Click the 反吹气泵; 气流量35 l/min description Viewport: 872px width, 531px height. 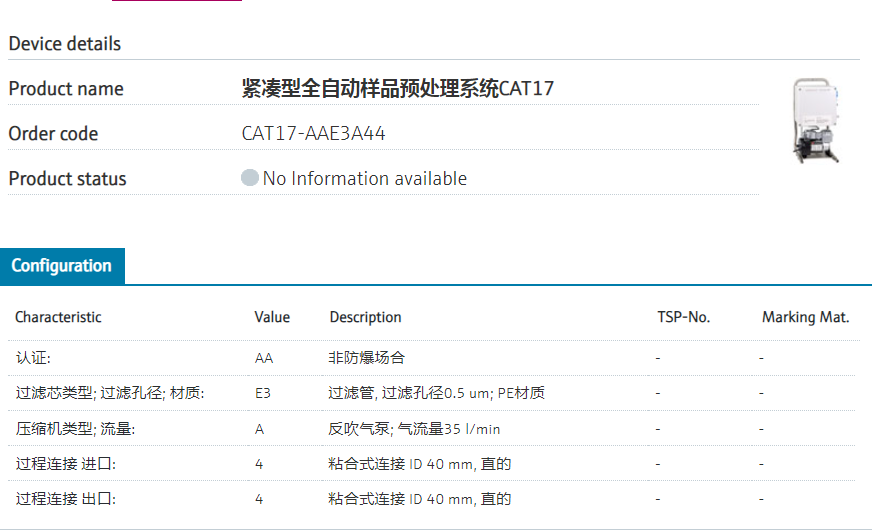coord(414,429)
